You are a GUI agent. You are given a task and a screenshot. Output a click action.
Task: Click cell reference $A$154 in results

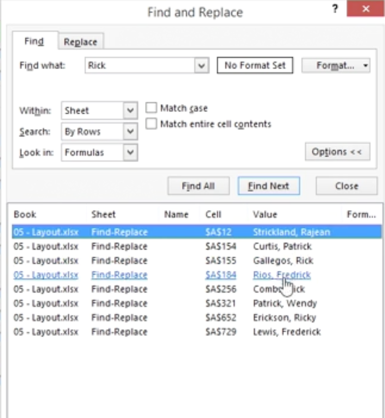pos(221,246)
